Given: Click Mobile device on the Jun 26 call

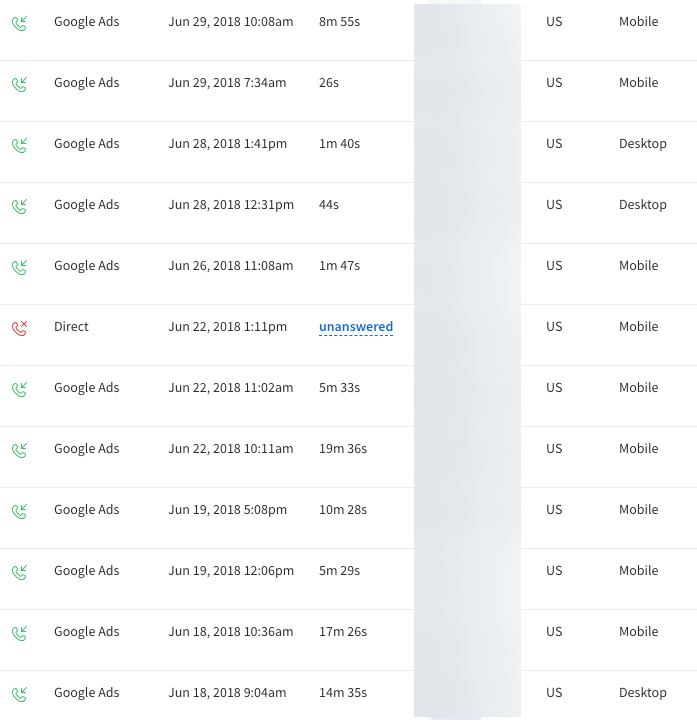Looking at the screenshot, I should coord(638,266).
